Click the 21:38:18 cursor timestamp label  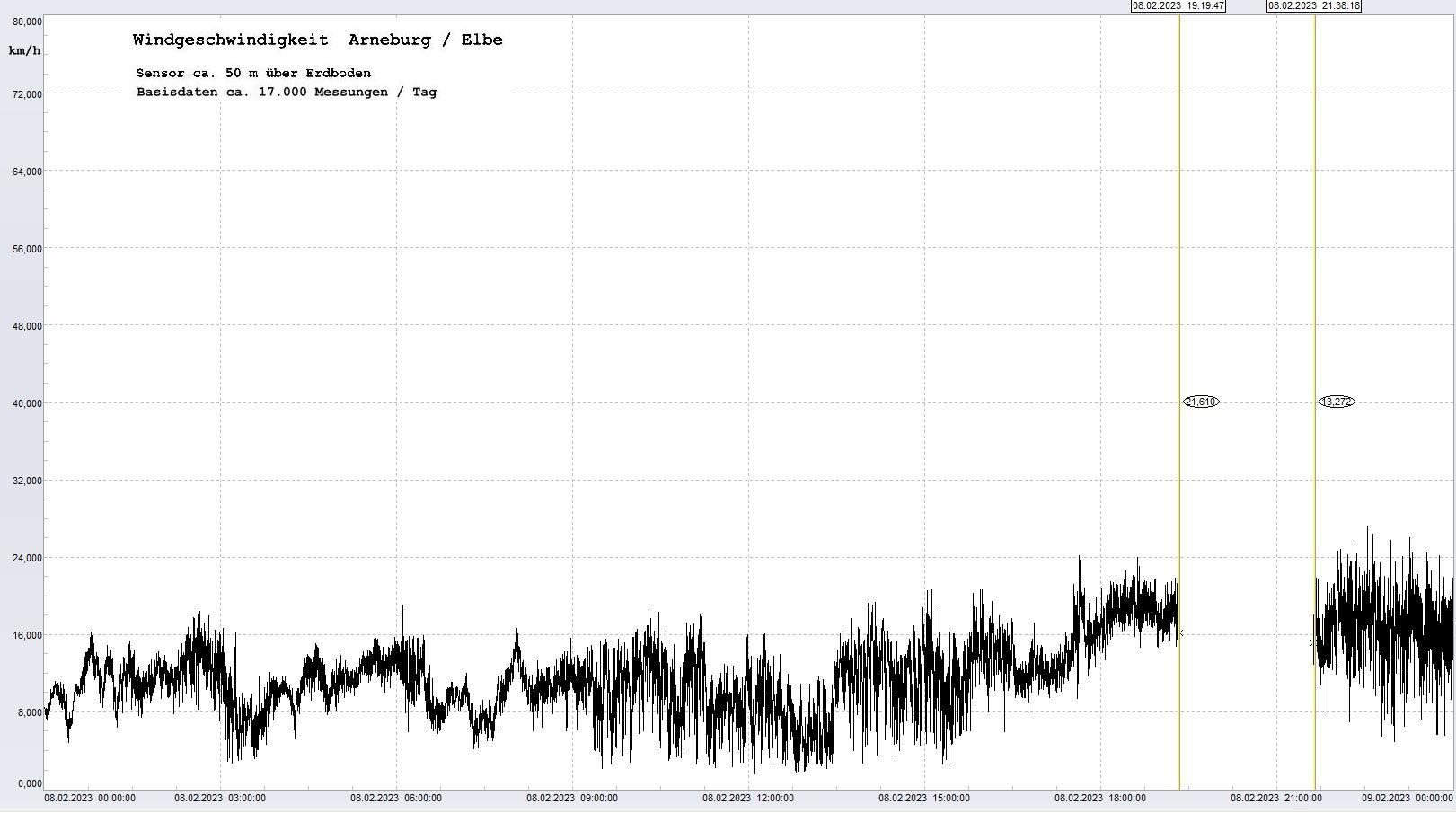[1314, 5]
